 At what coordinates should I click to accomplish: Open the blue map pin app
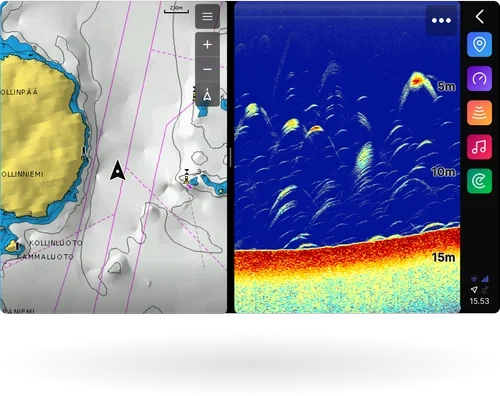[x=479, y=45]
